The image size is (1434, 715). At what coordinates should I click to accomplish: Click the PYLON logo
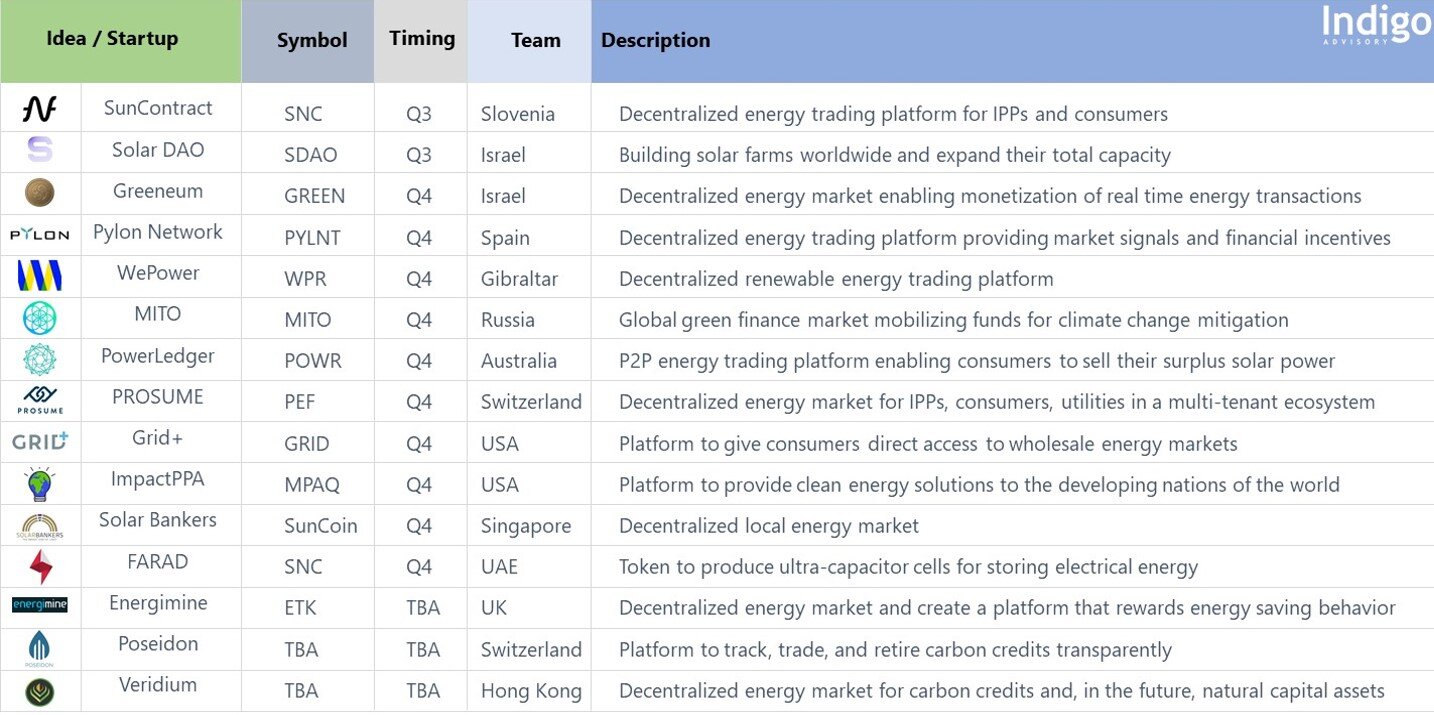pos(39,235)
